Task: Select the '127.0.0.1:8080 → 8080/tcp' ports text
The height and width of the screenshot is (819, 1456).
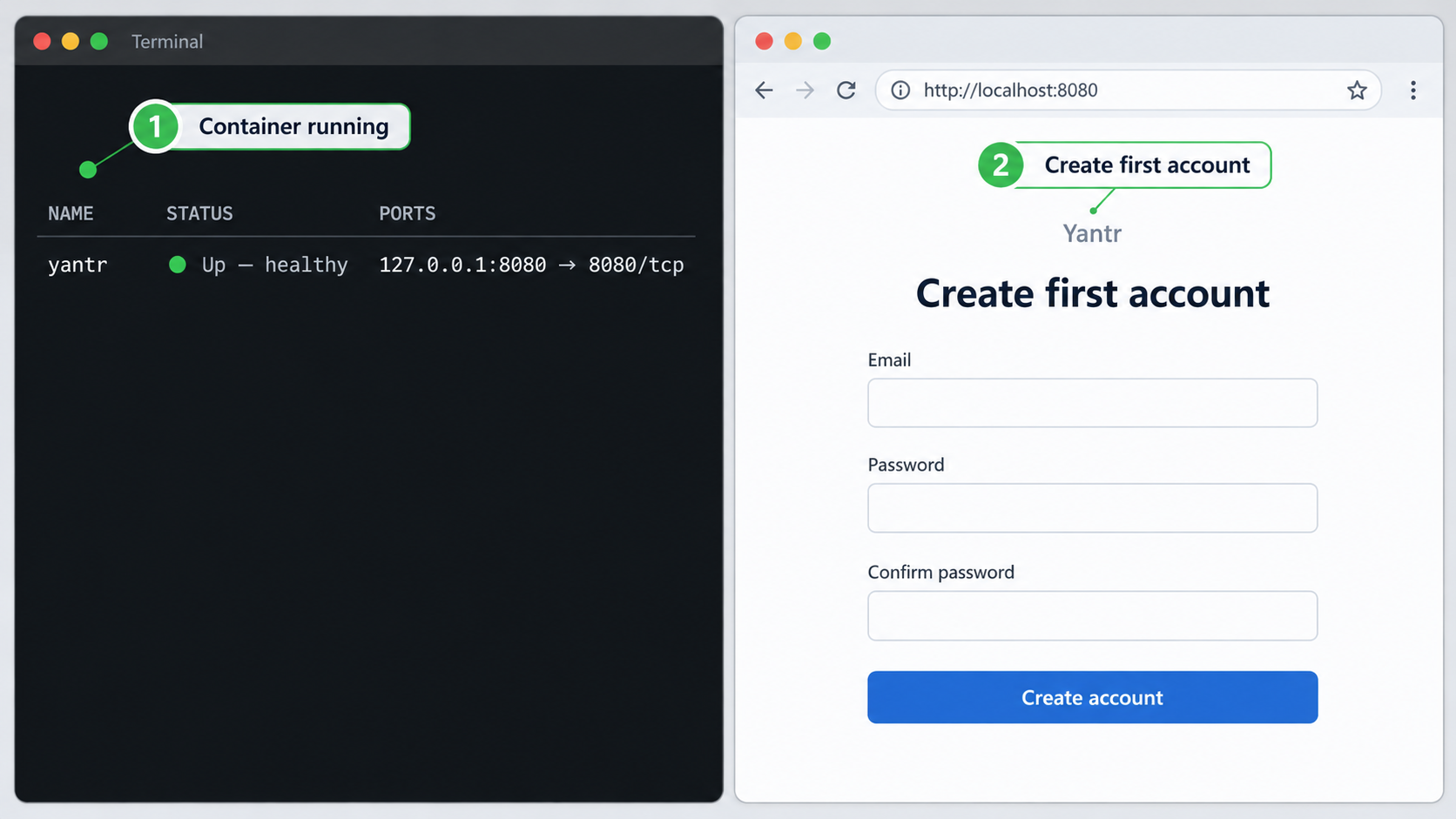Action: coord(531,265)
